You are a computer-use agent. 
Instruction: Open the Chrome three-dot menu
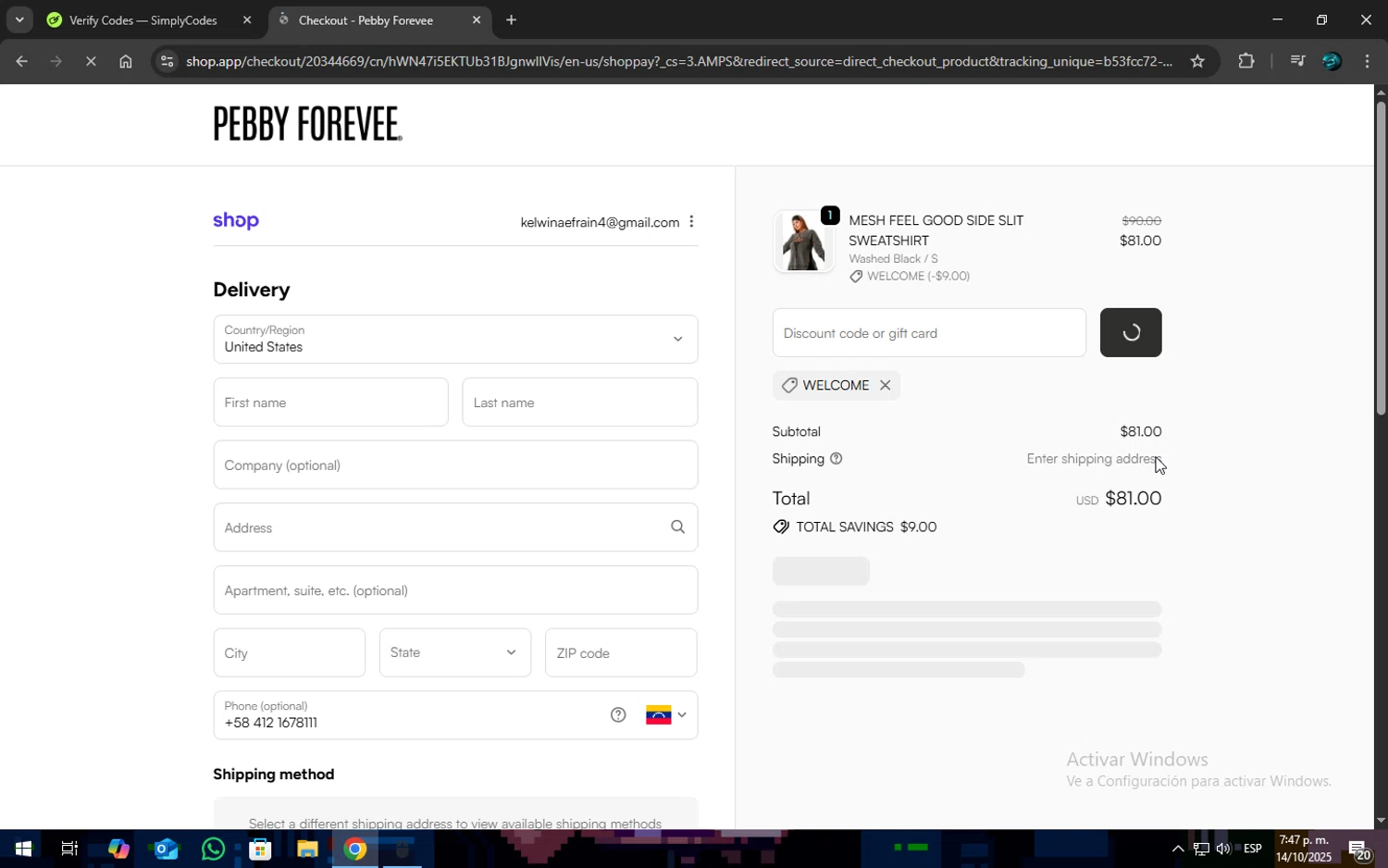coord(1367,62)
